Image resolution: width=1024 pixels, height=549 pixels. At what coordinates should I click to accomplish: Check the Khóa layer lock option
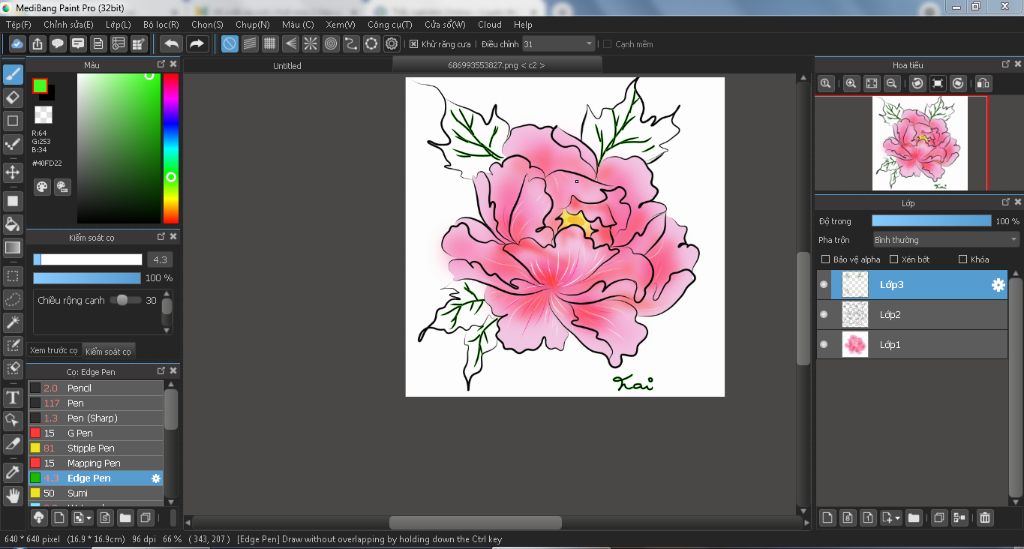(x=963, y=259)
